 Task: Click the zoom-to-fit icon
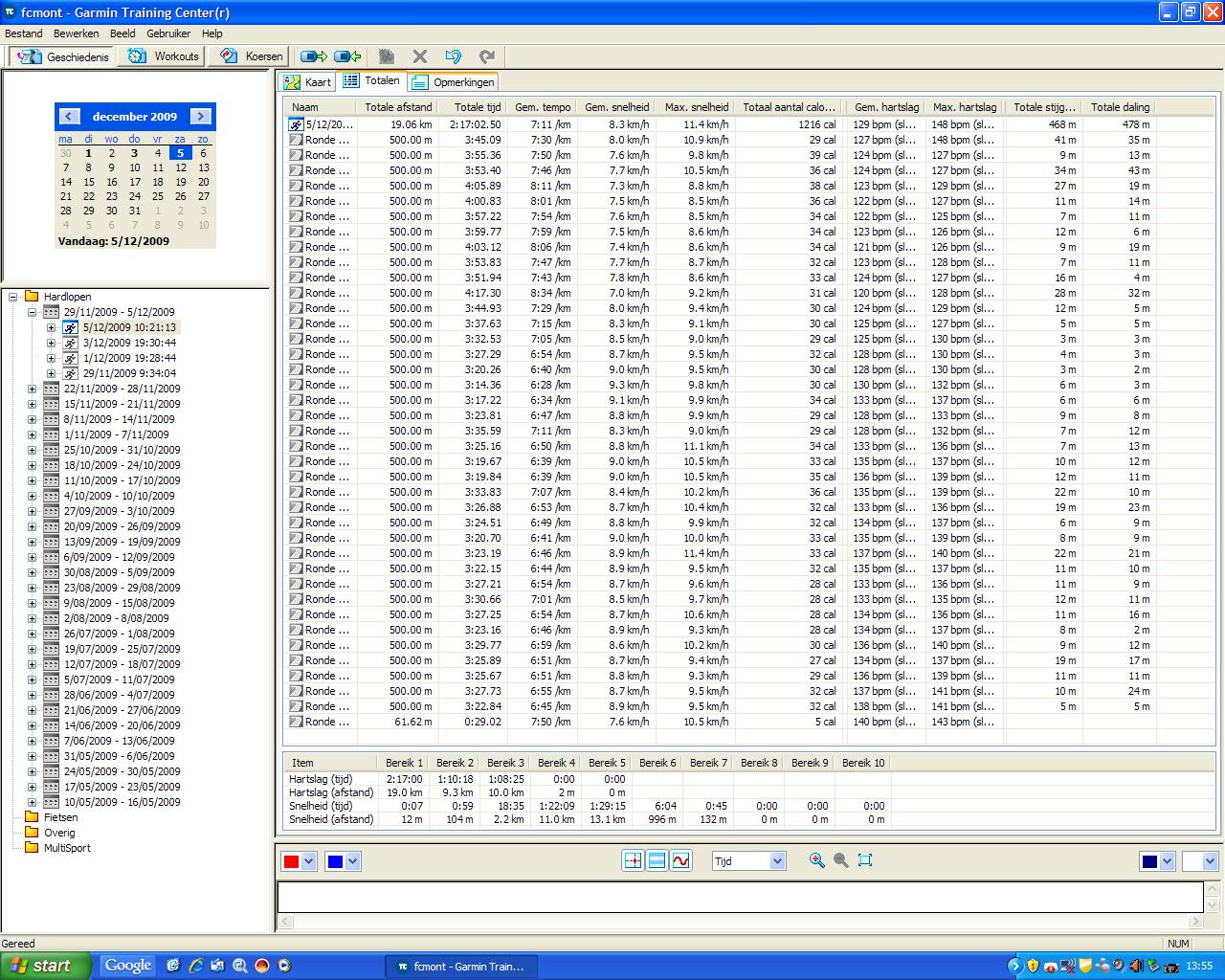pos(865,860)
